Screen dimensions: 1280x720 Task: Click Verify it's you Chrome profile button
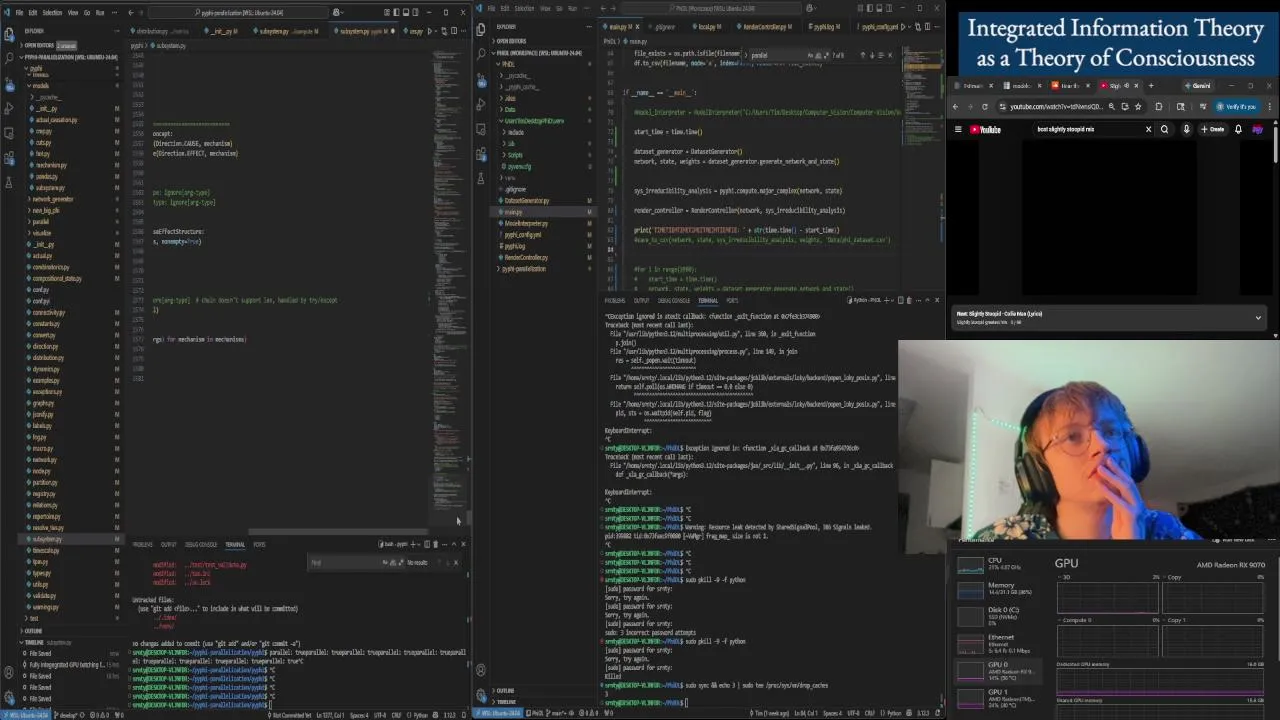[x=1238, y=107]
